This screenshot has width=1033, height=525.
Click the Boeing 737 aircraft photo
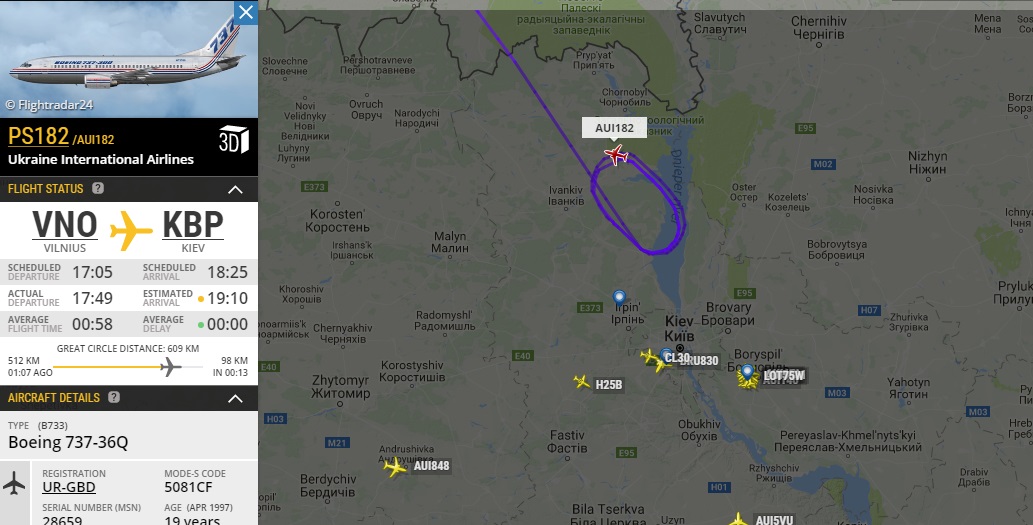pos(129,59)
